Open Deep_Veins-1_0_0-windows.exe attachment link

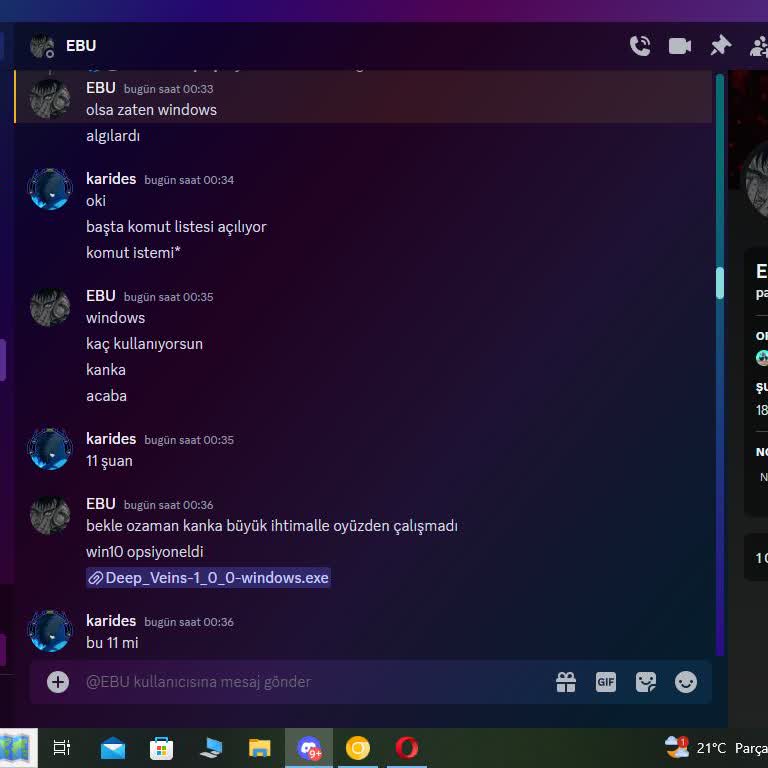[x=208, y=578]
